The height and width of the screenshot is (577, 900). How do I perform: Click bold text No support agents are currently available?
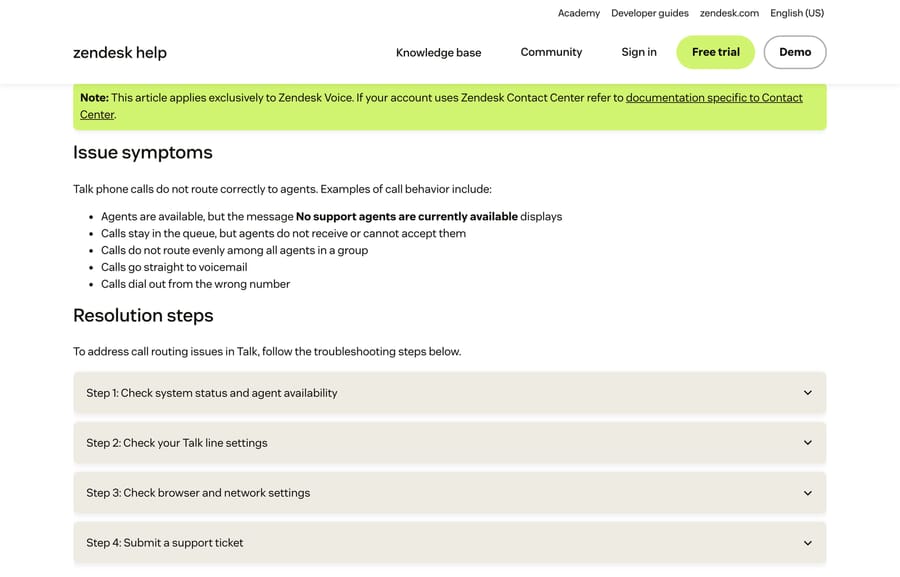[x=407, y=216]
